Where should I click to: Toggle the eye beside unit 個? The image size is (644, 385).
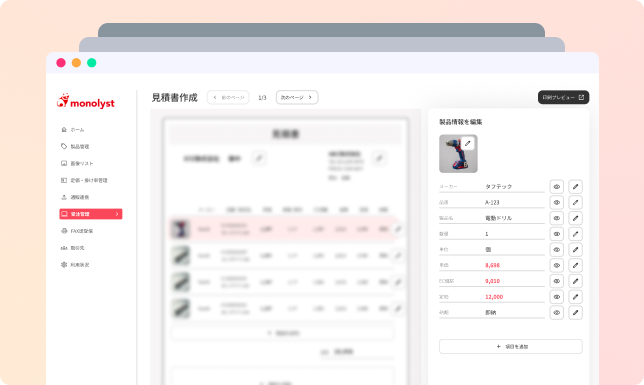point(557,249)
